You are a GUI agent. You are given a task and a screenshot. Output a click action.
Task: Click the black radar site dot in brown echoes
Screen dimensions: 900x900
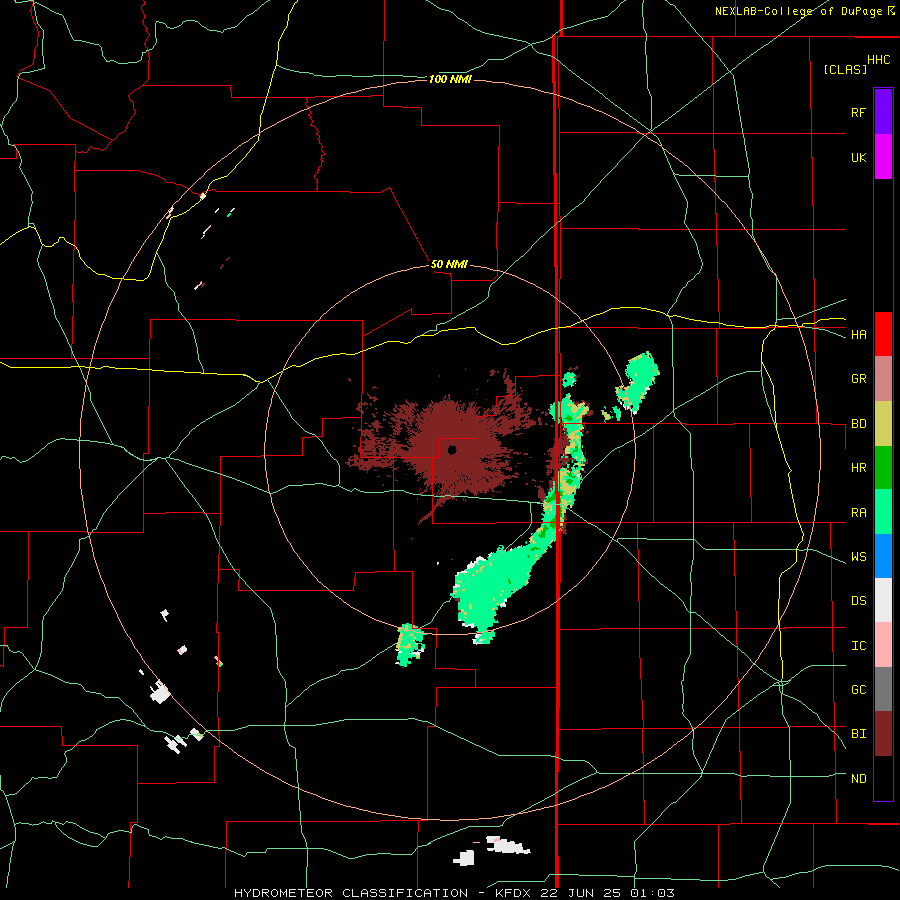(x=452, y=449)
